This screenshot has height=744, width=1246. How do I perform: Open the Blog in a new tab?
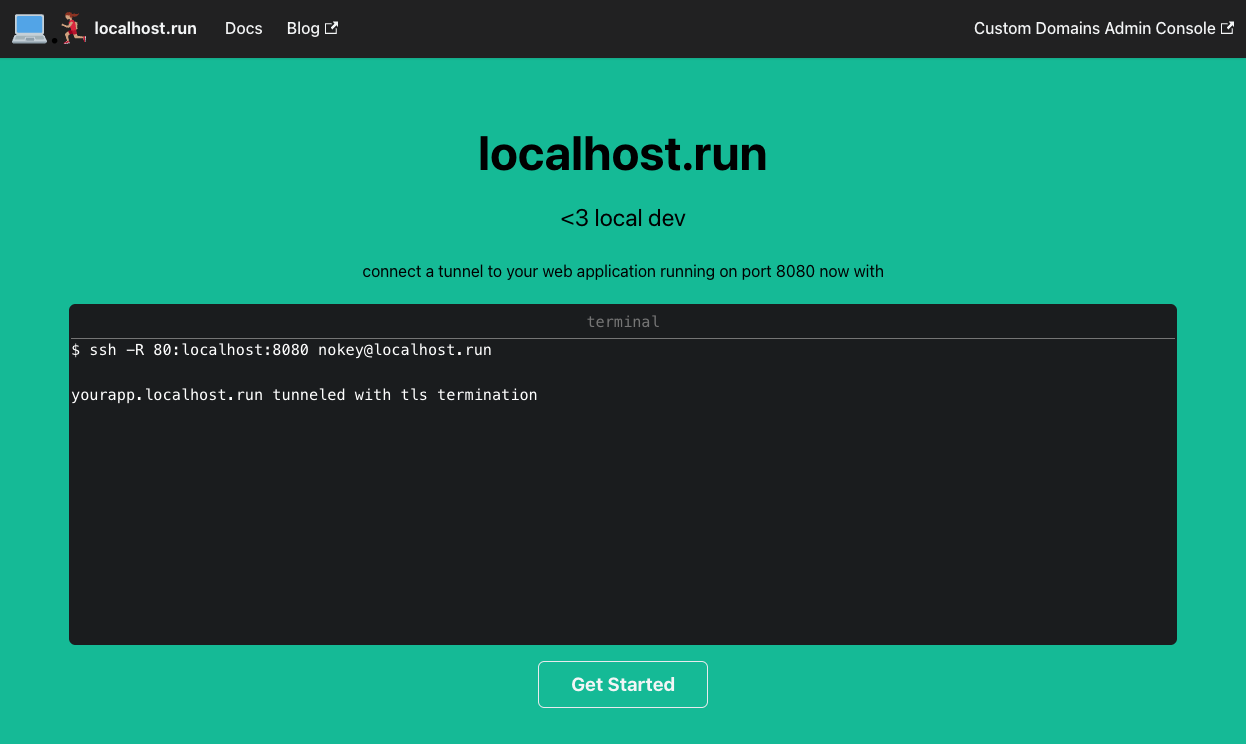pos(302,28)
